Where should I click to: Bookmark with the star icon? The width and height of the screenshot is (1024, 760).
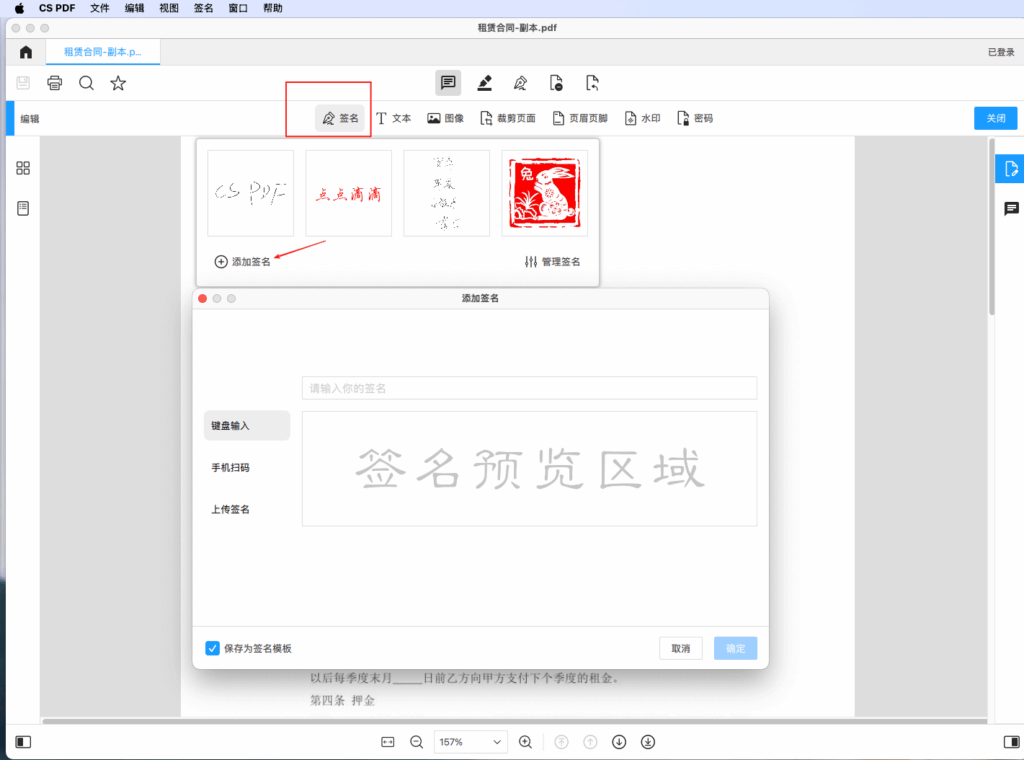[x=118, y=83]
